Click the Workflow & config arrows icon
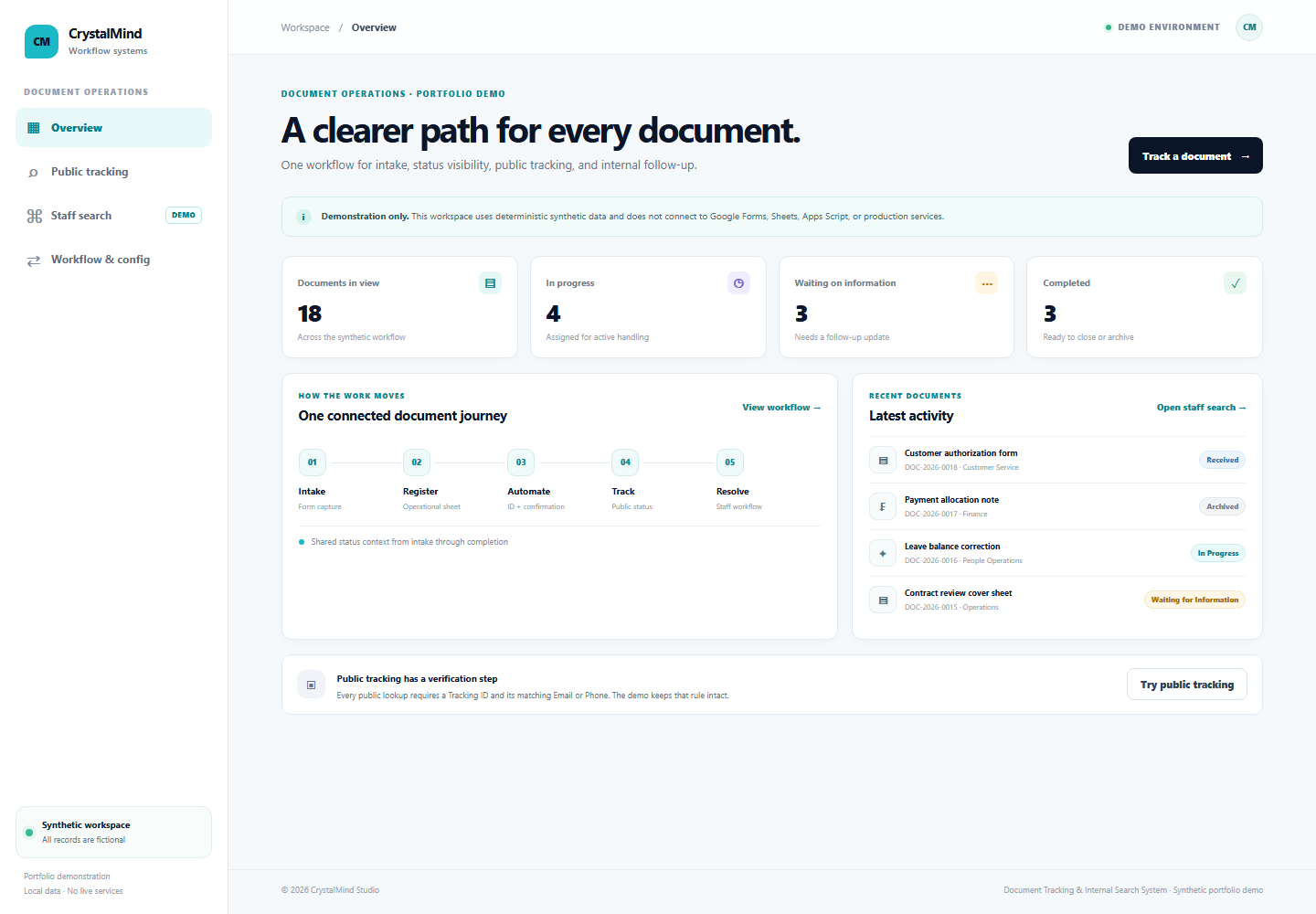Viewport: 1316px width, 914px height. (34, 260)
